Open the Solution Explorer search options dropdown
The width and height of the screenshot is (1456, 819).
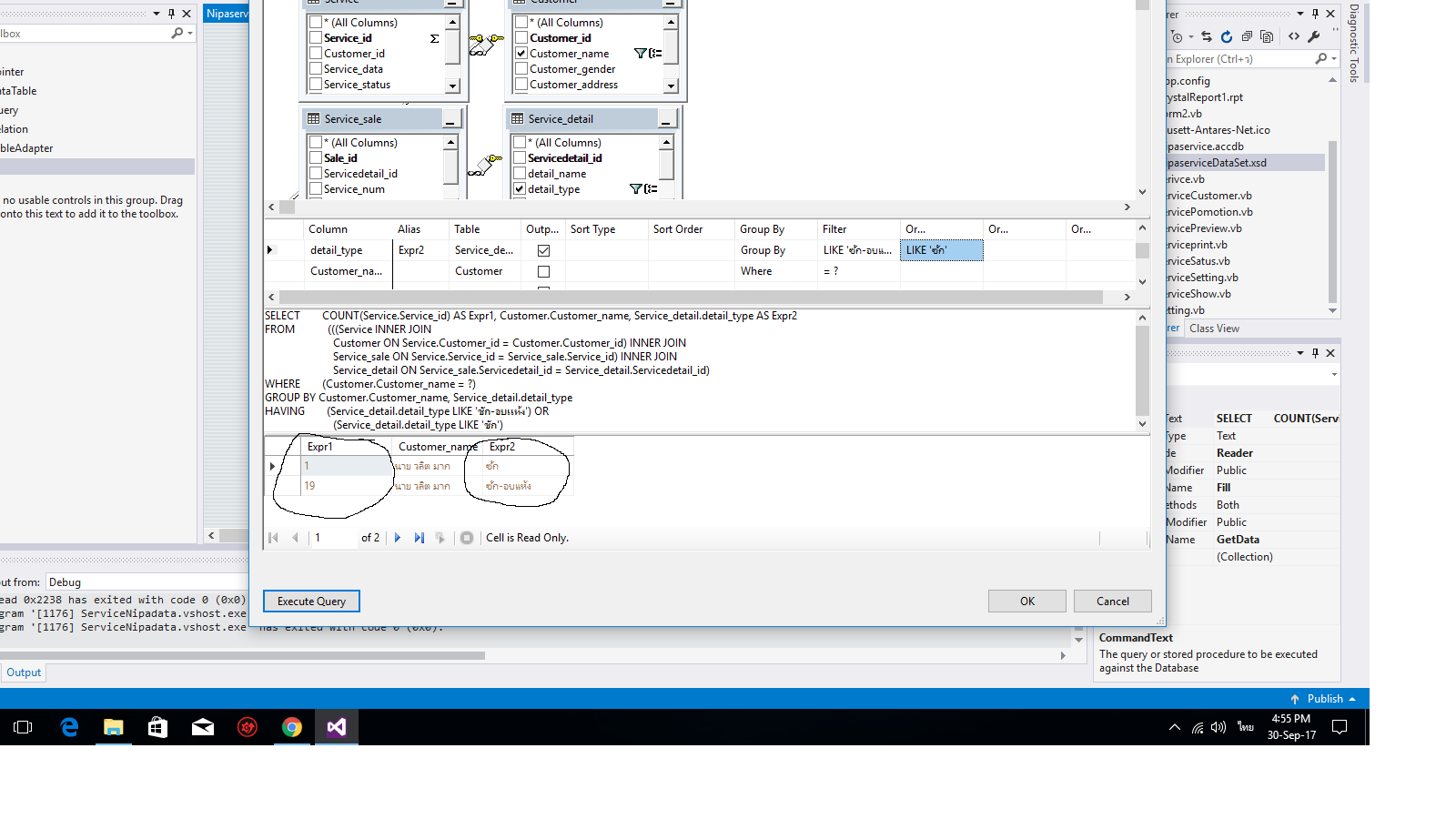[x=1334, y=58]
